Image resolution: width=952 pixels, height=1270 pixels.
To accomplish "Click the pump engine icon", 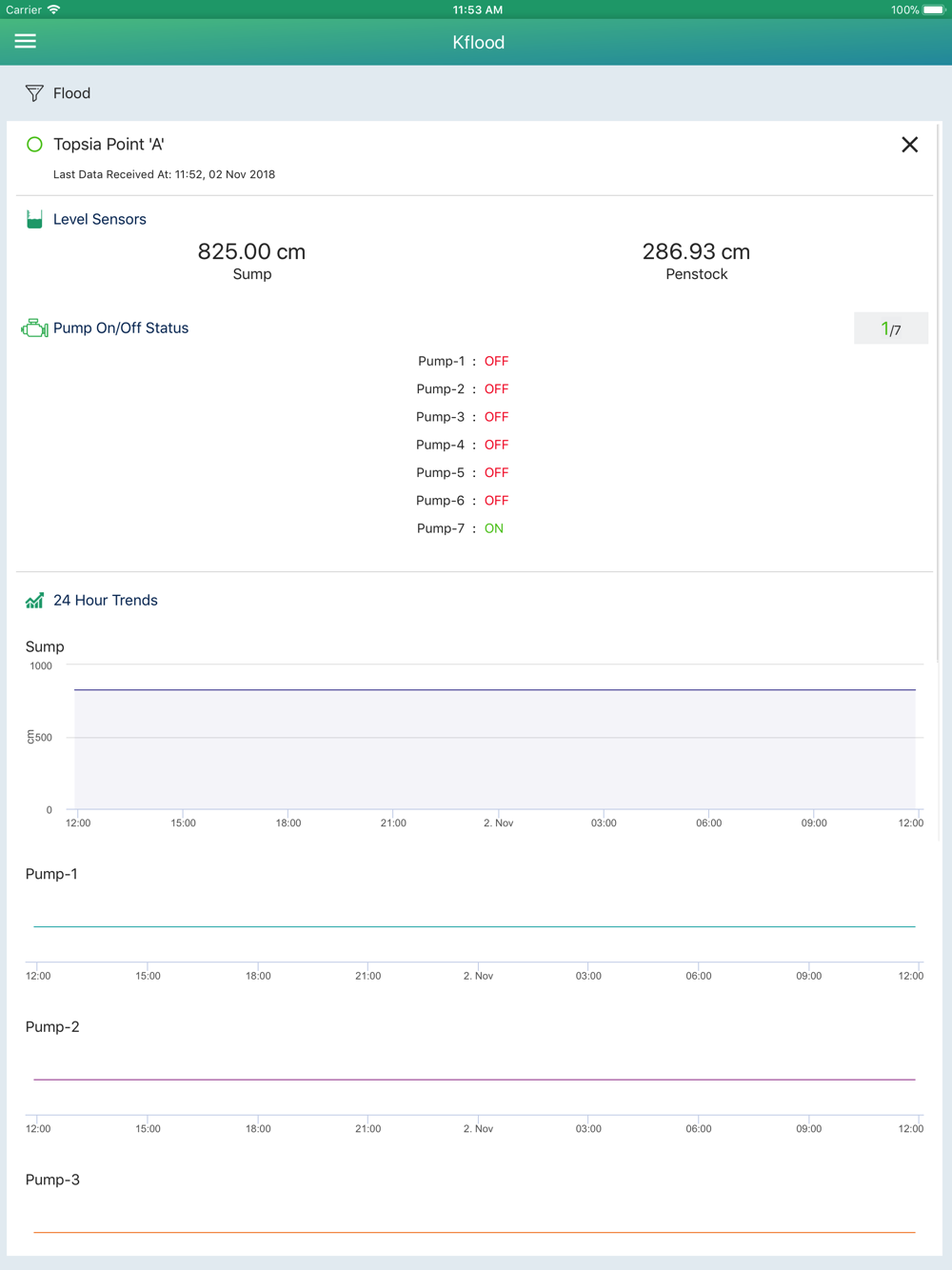I will (x=34, y=328).
